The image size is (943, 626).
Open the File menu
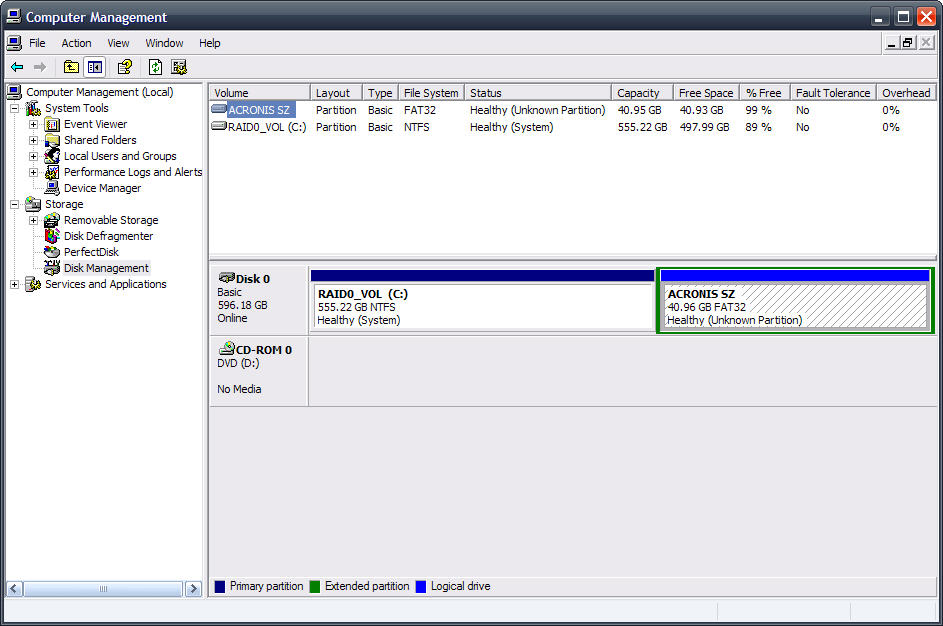37,43
